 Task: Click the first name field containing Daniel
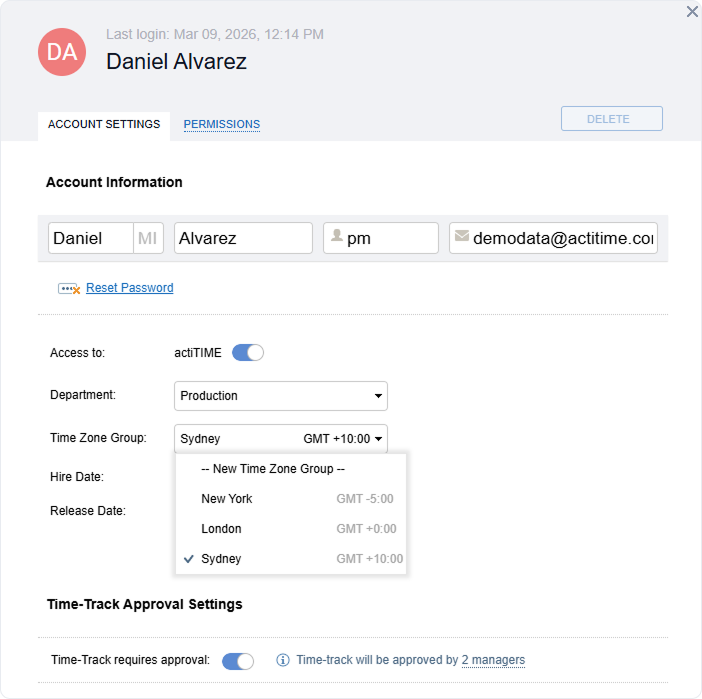click(x=90, y=238)
